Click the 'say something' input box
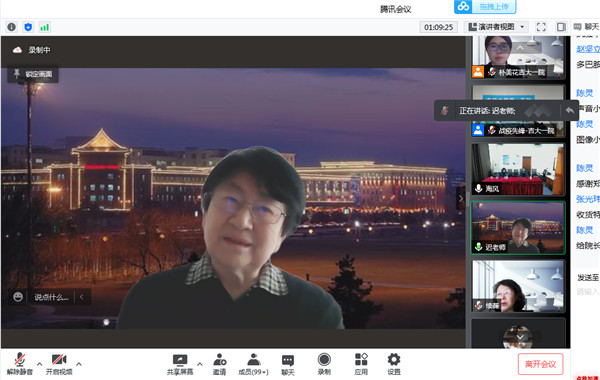The width and height of the screenshot is (600, 380). (51, 297)
